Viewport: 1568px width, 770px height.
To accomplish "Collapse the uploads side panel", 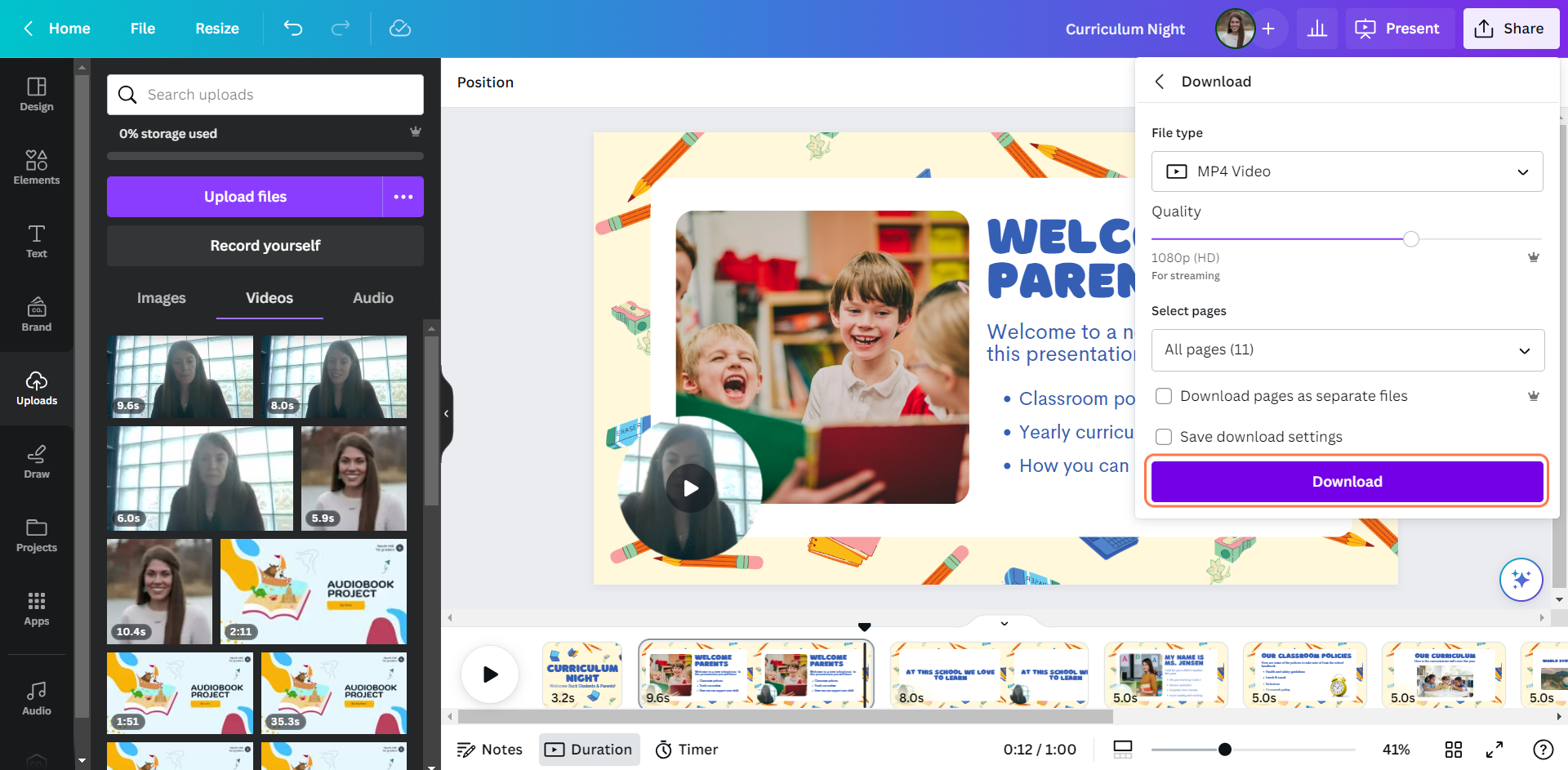I will (x=447, y=414).
